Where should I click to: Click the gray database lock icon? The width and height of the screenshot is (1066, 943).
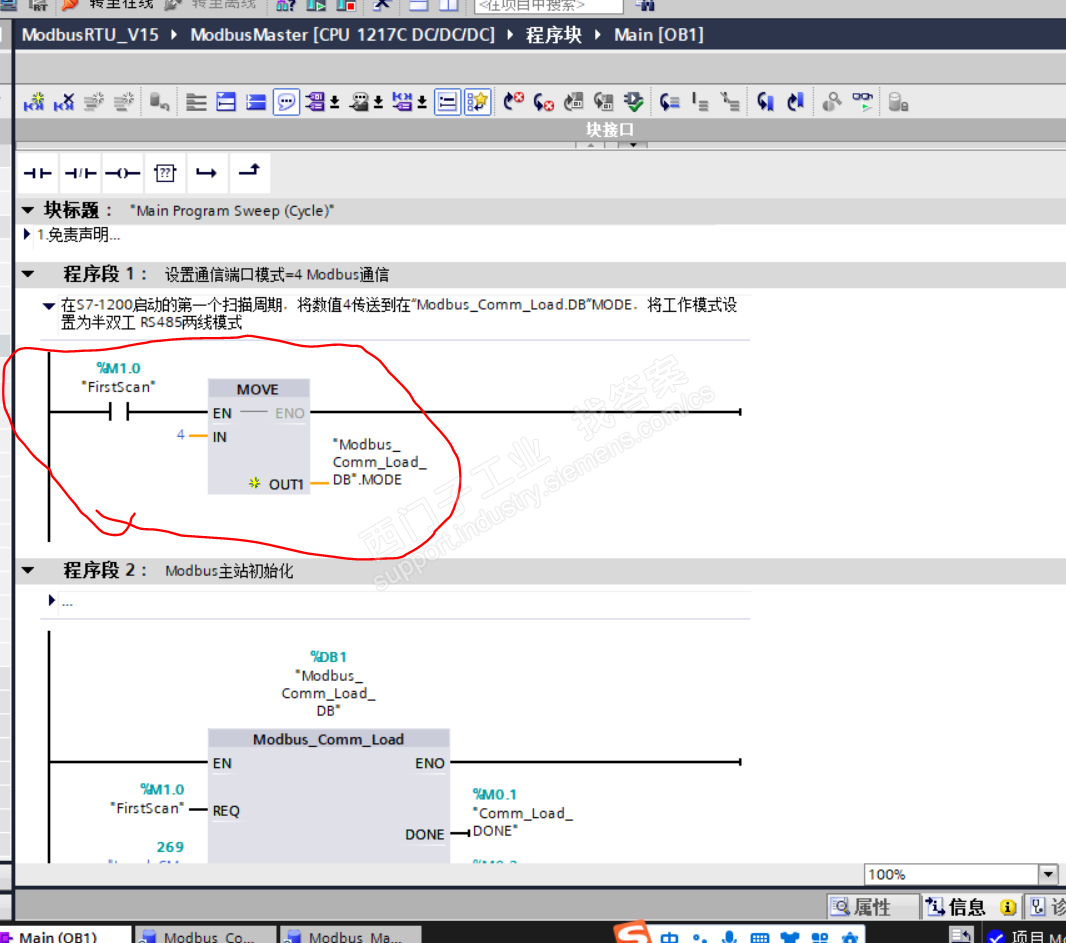(x=897, y=102)
